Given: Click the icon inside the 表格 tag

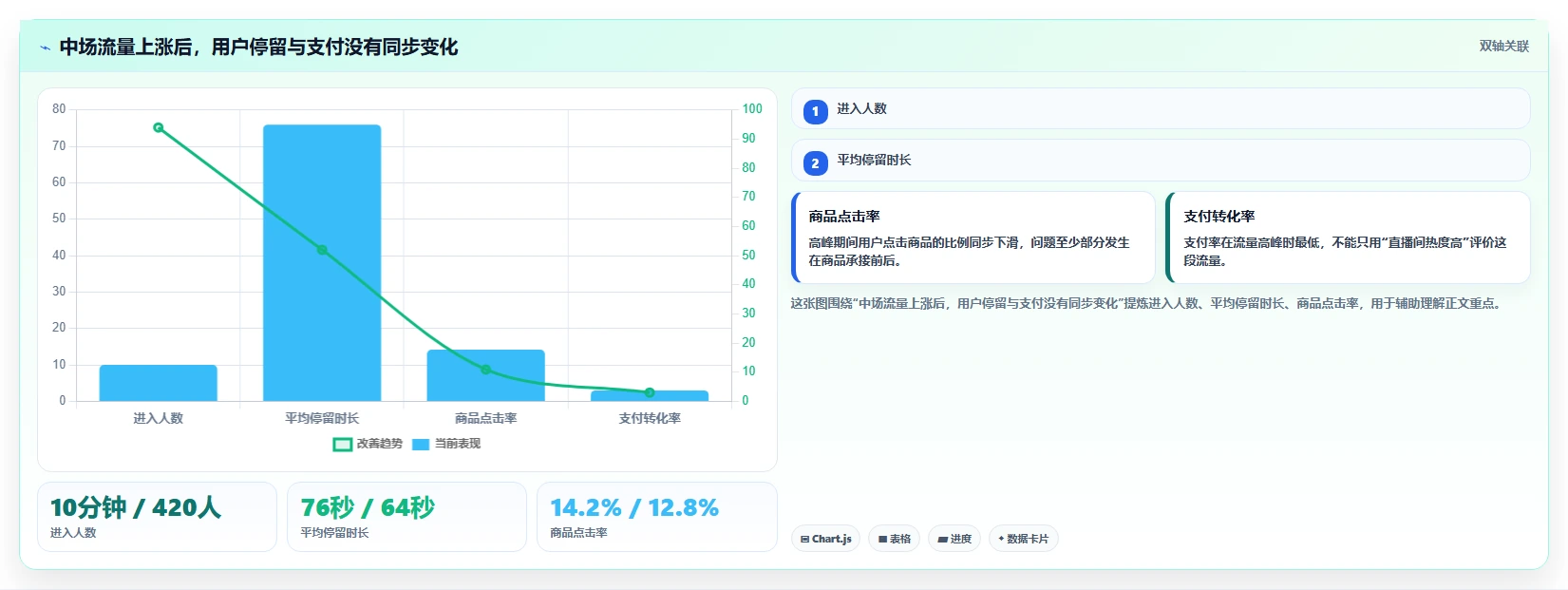Looking at the screenshot, I should tap(882, 540).
